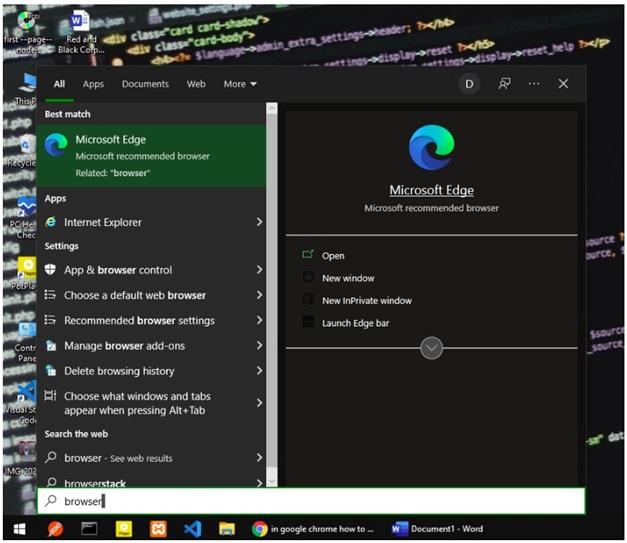This screenshot has height=543, width=627.
Task: Select the Web search tab
Action: pos(196,84)
